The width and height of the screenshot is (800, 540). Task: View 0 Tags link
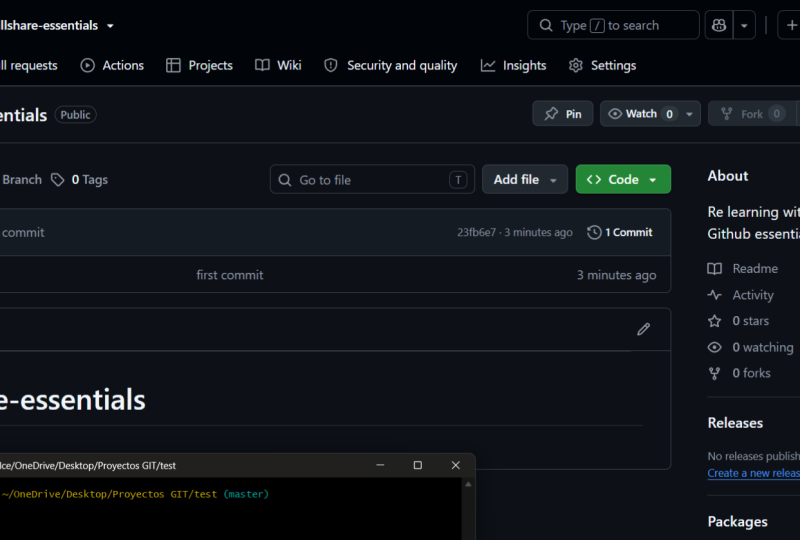pos(80,180)
